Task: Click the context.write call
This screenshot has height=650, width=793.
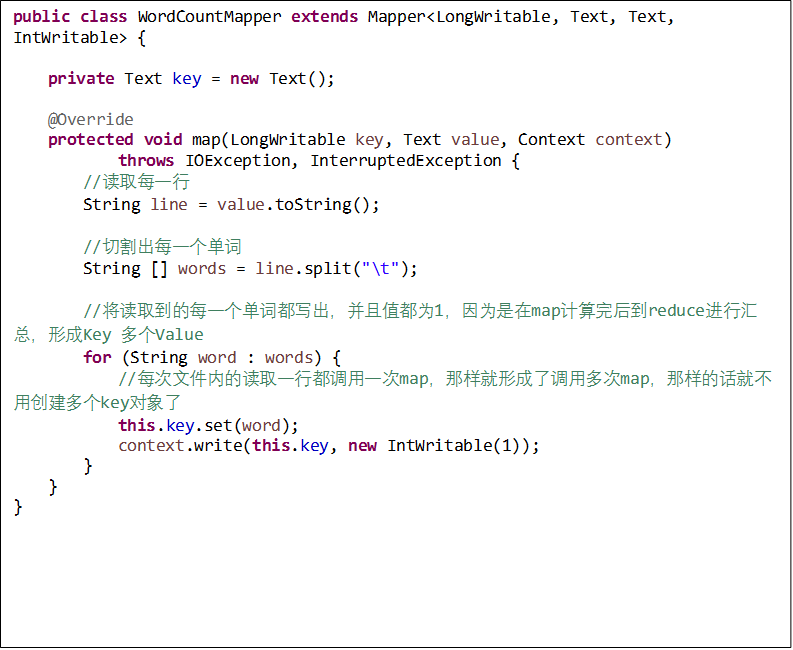Action: pos(180,445)
